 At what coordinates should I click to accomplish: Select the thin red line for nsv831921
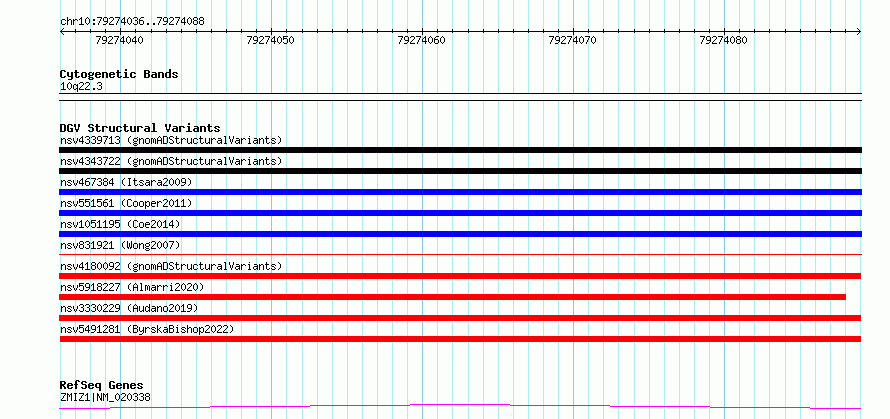(x=460, y=255)
